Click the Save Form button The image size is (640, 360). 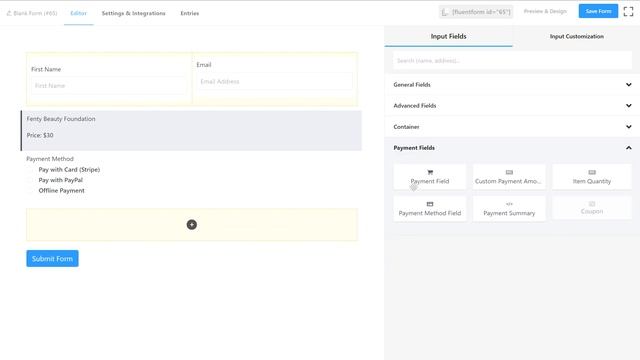[598, 11]
